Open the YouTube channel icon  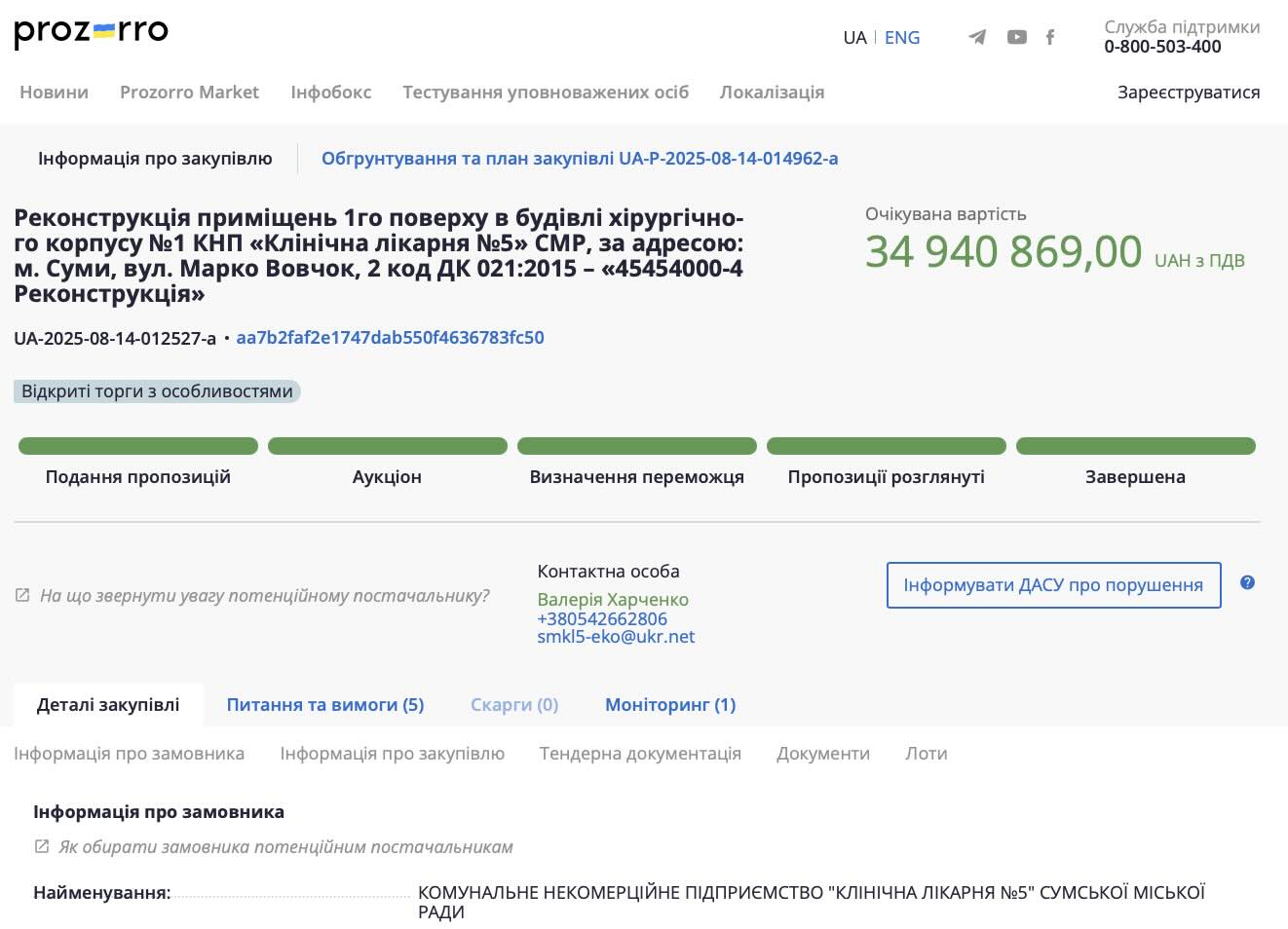[1016, 37]
